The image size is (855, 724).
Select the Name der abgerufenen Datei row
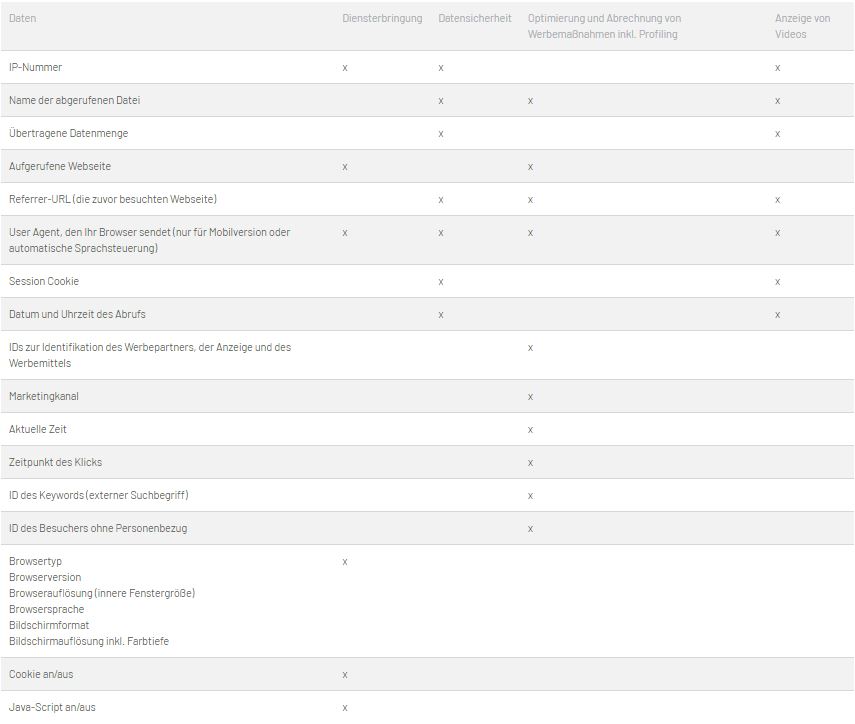(428, 100)
